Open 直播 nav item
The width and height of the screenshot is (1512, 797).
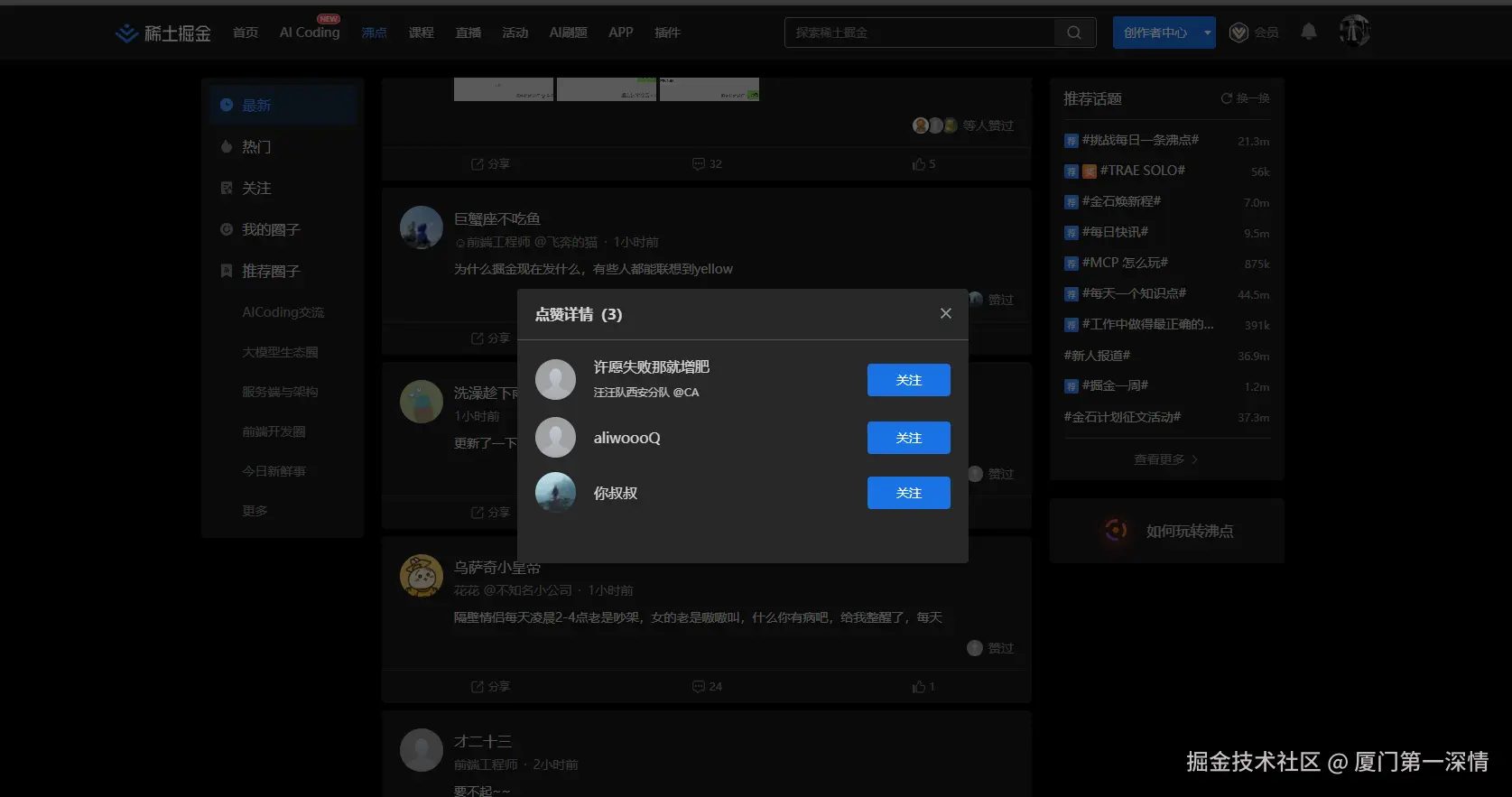point(468,32)
